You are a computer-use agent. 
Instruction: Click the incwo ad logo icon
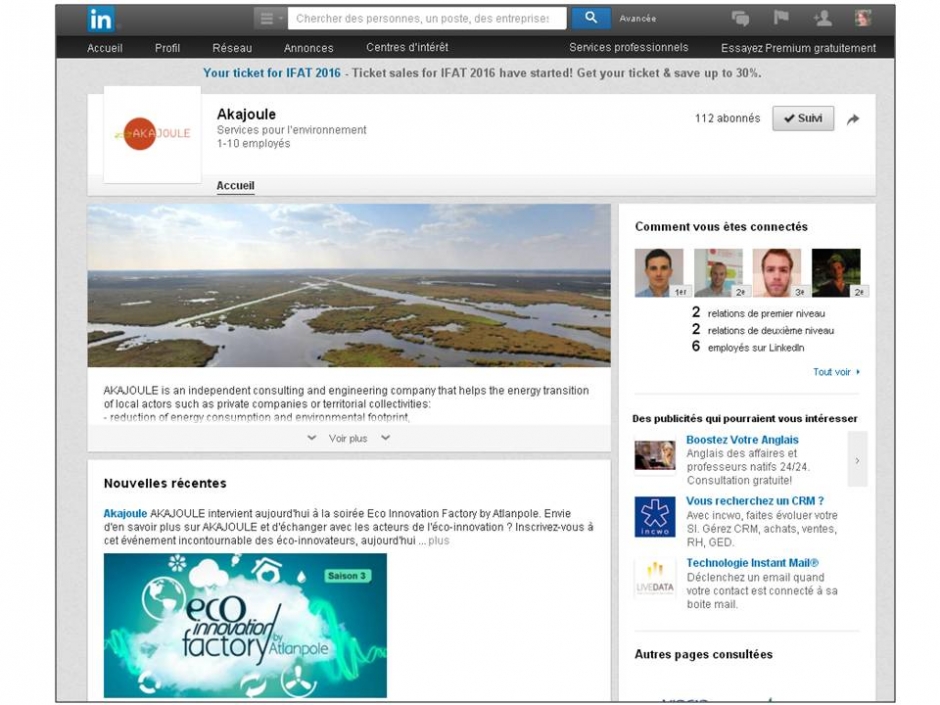655,517
